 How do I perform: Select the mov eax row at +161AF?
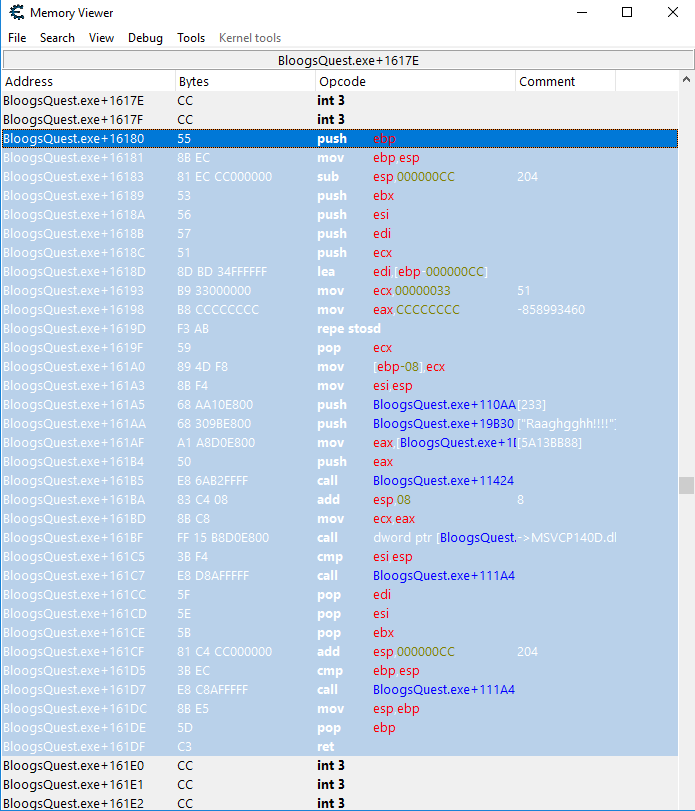340,443
